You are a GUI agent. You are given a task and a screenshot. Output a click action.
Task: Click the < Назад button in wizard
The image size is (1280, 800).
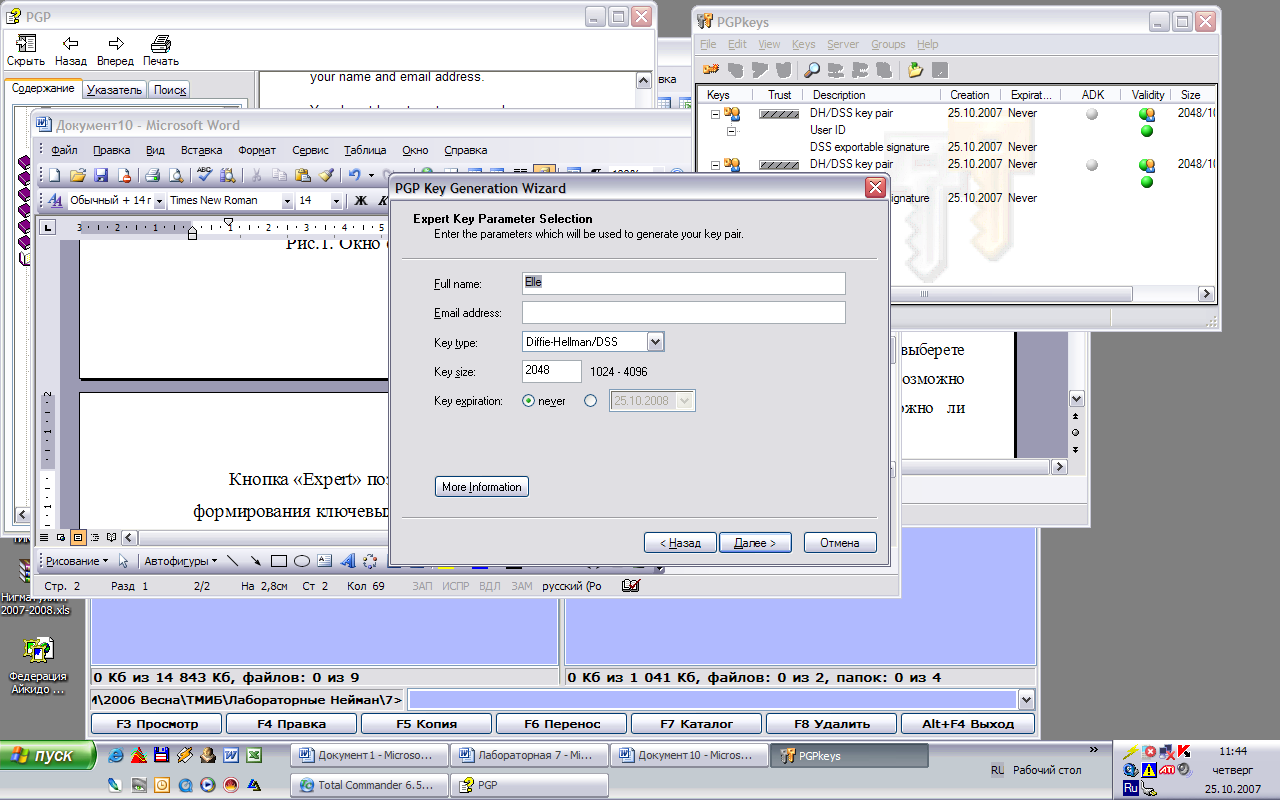click(680, 543)
